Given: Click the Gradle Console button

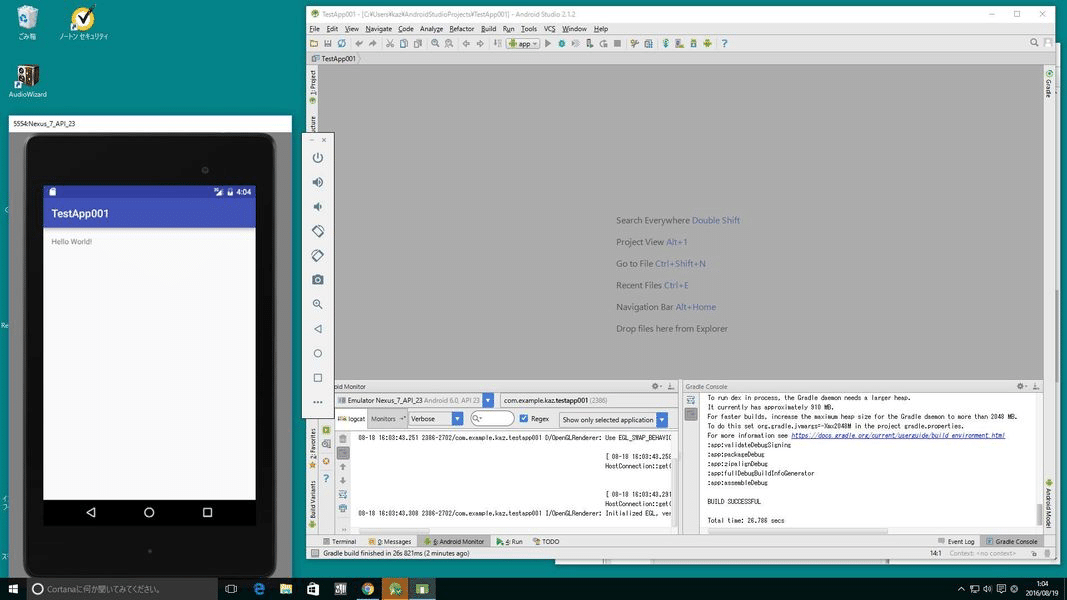Looking at the screenshot, I should pos(1012,541).
